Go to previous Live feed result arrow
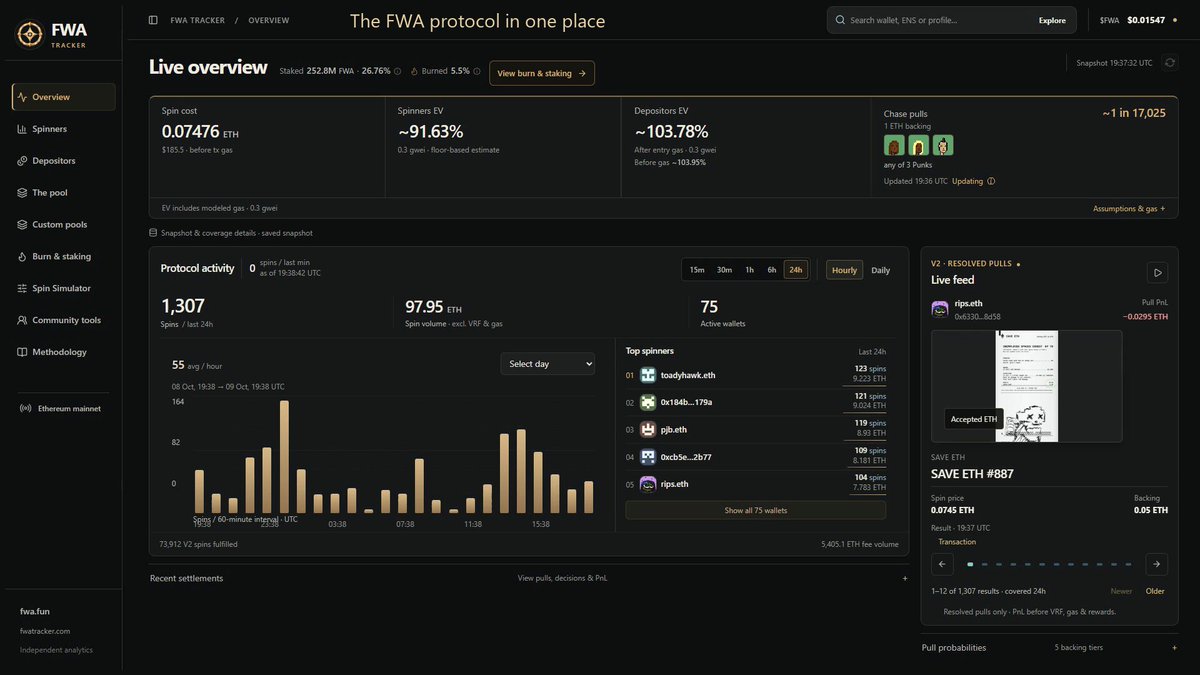This screenshot has width=1200, height=675. point(942,564)
